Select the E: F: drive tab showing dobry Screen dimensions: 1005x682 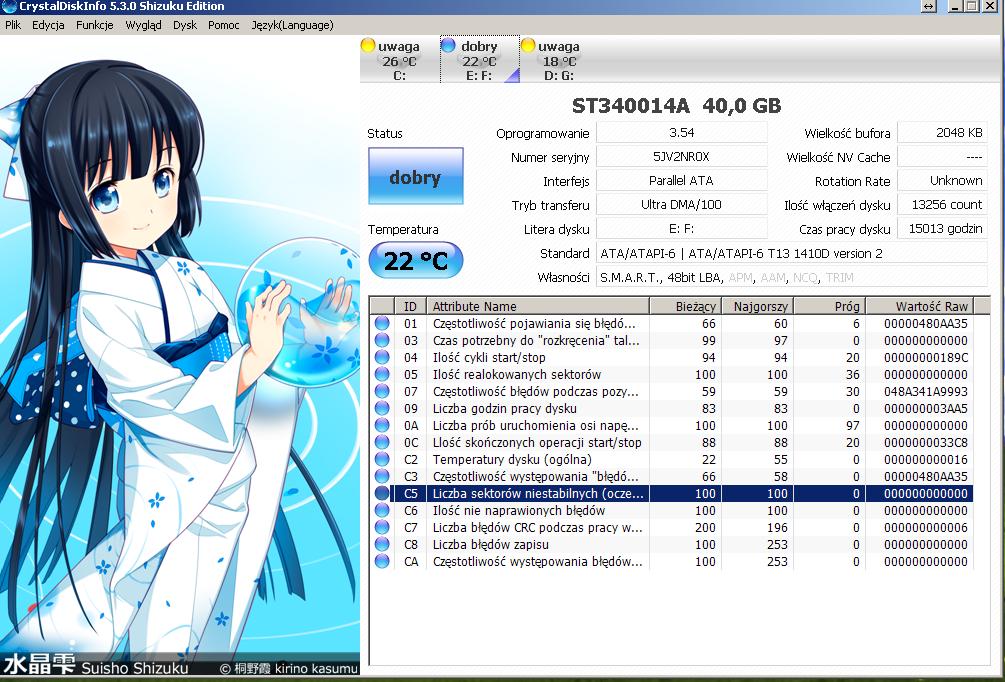click(x=479, y=60)
